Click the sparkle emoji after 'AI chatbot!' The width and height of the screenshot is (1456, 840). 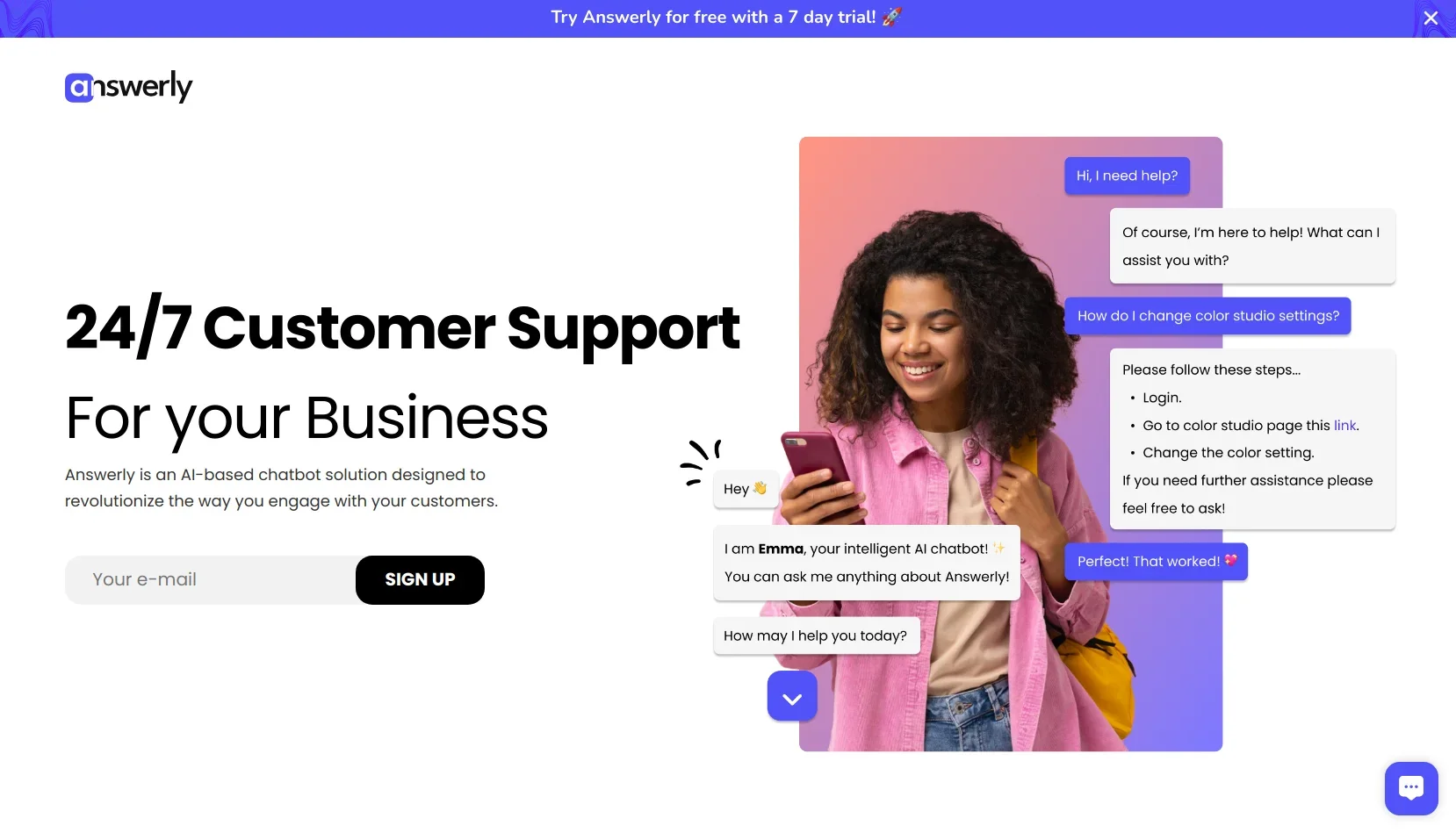tap(998, 548)
